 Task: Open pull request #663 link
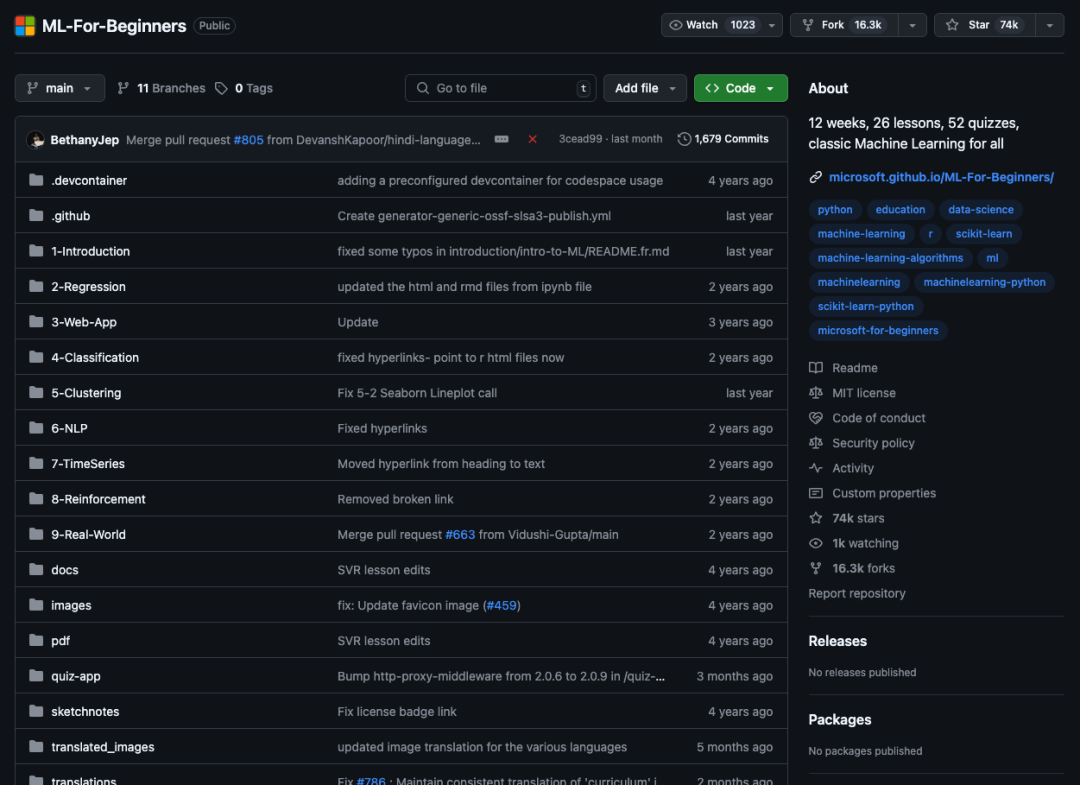[460, 534]
